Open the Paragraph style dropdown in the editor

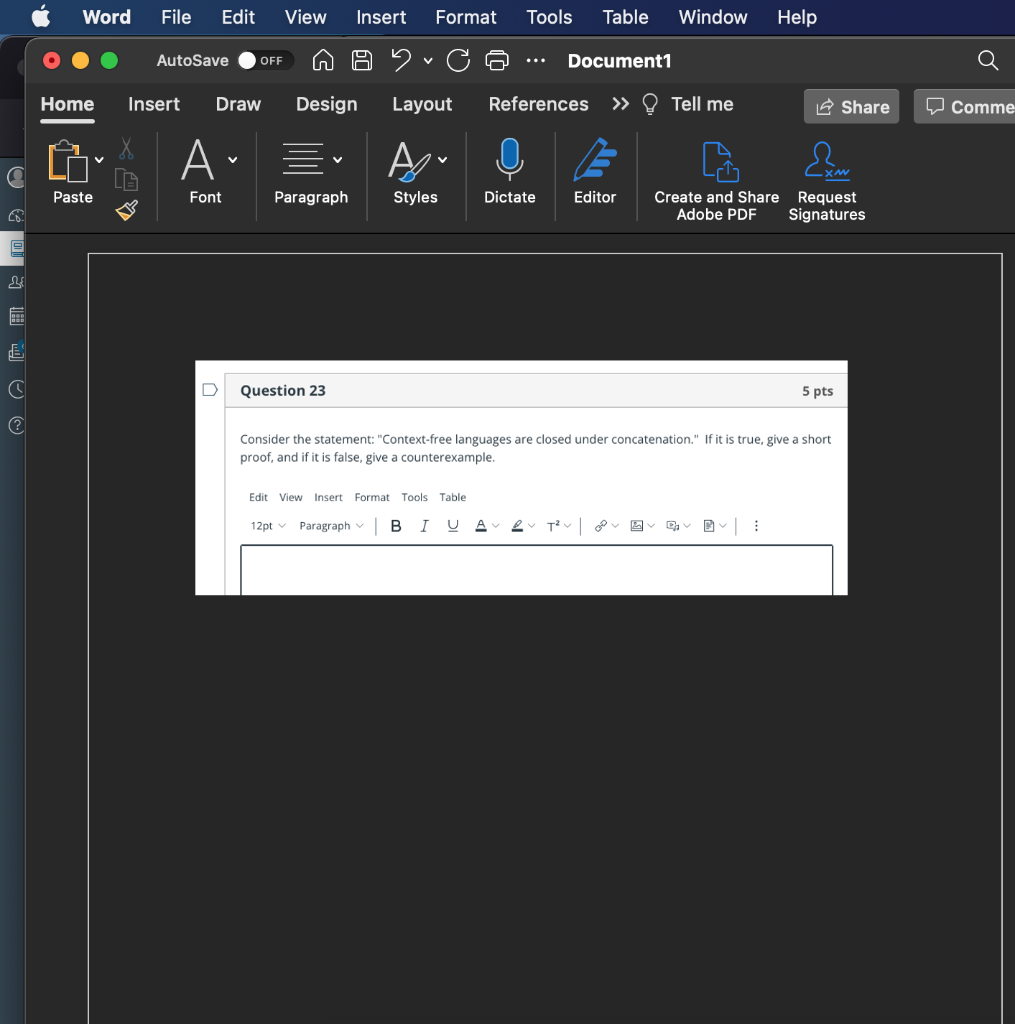pyautogui.click(x=331, y=525)
